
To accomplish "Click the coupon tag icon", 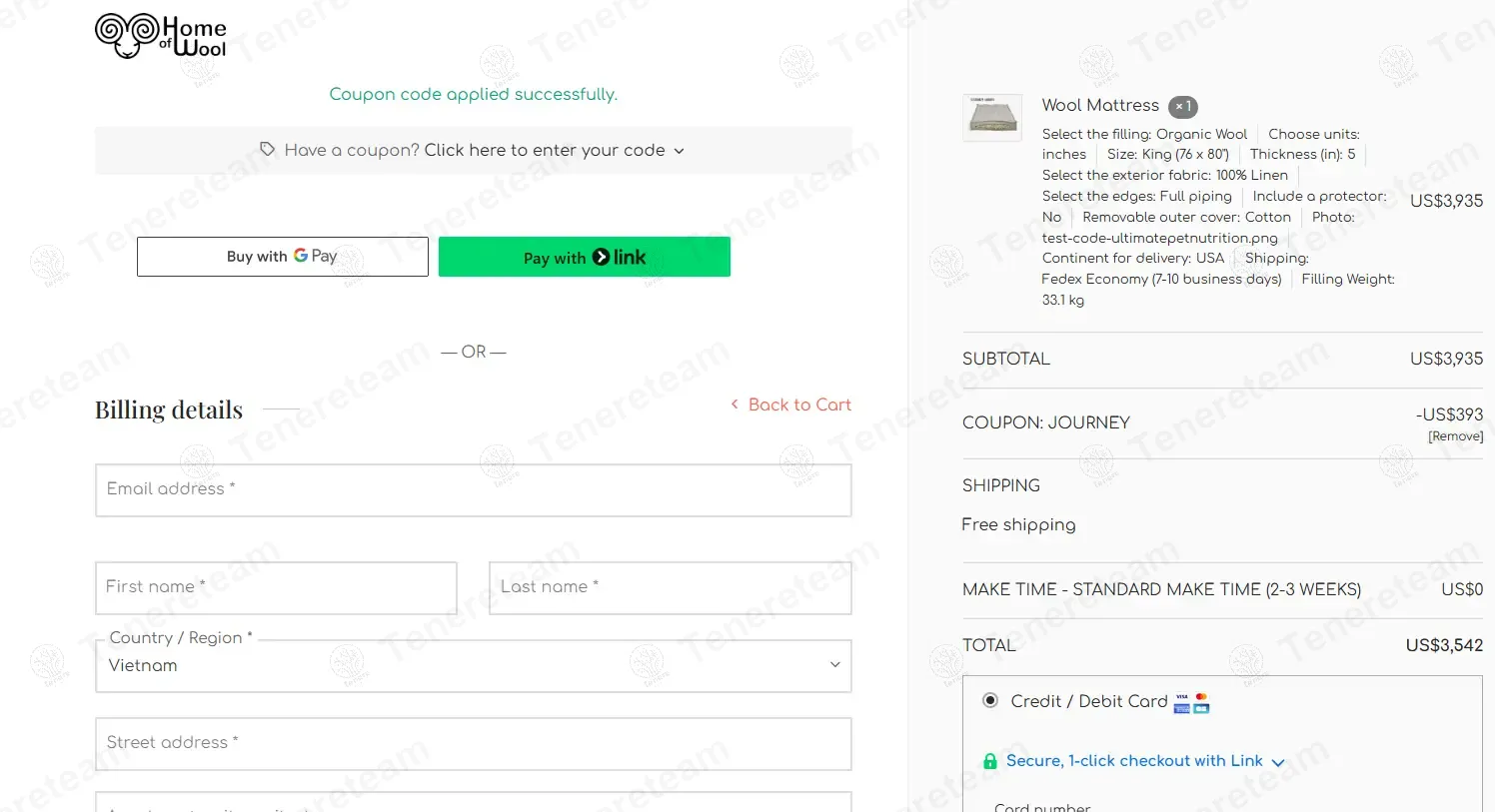I will tap(267, 150).
